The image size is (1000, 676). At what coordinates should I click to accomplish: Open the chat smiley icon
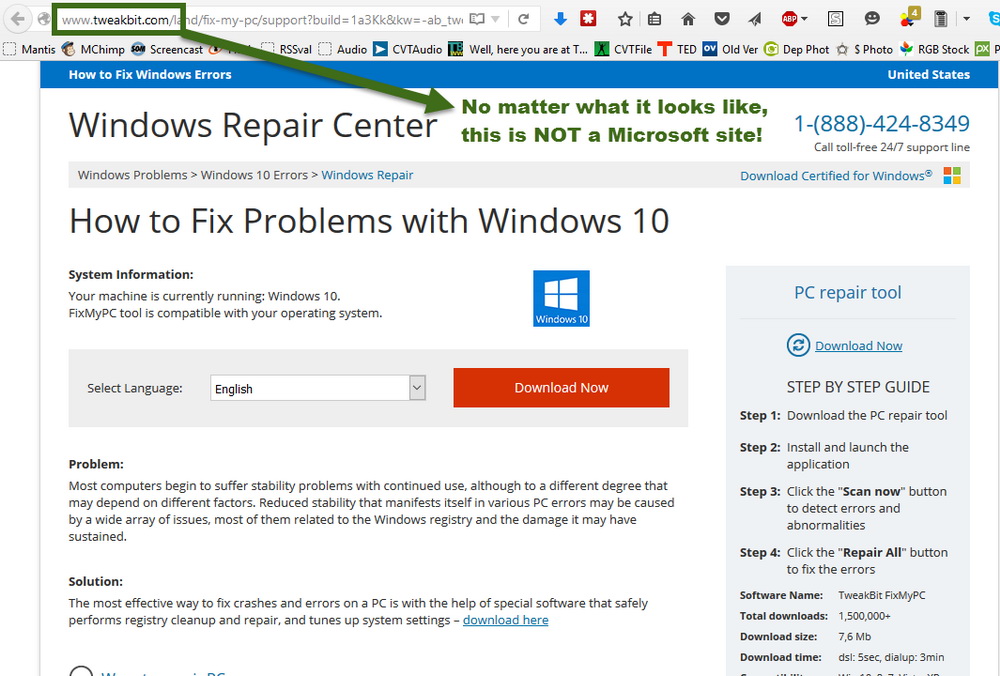(872, 18)
